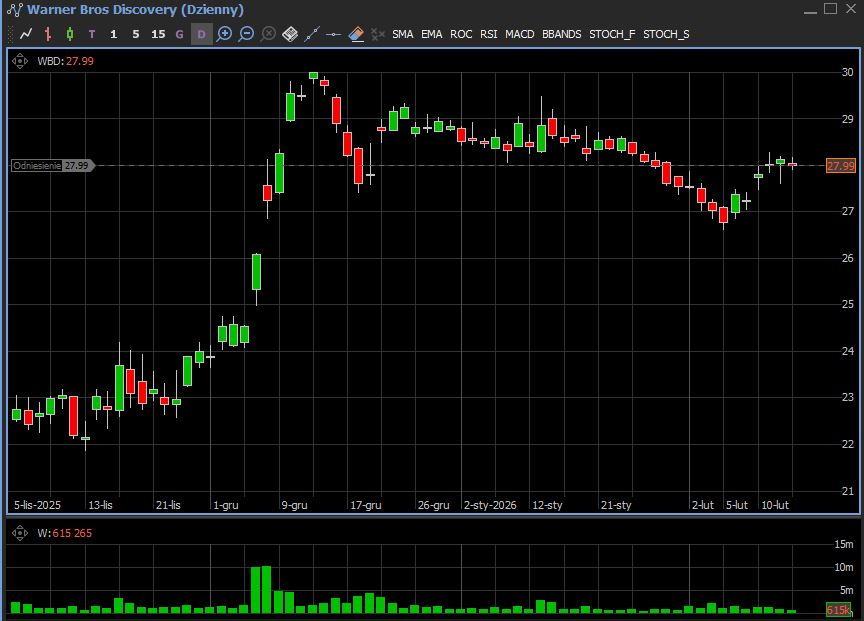Add the STOCH_F indicator

tap(611, 34)
